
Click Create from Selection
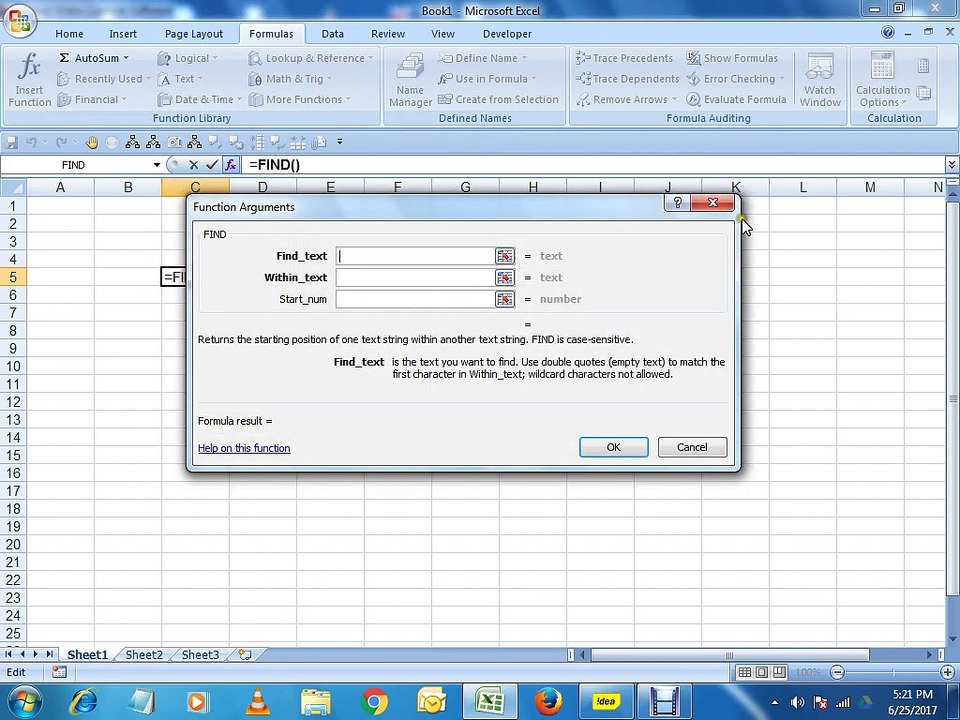(x=498, y=99)
